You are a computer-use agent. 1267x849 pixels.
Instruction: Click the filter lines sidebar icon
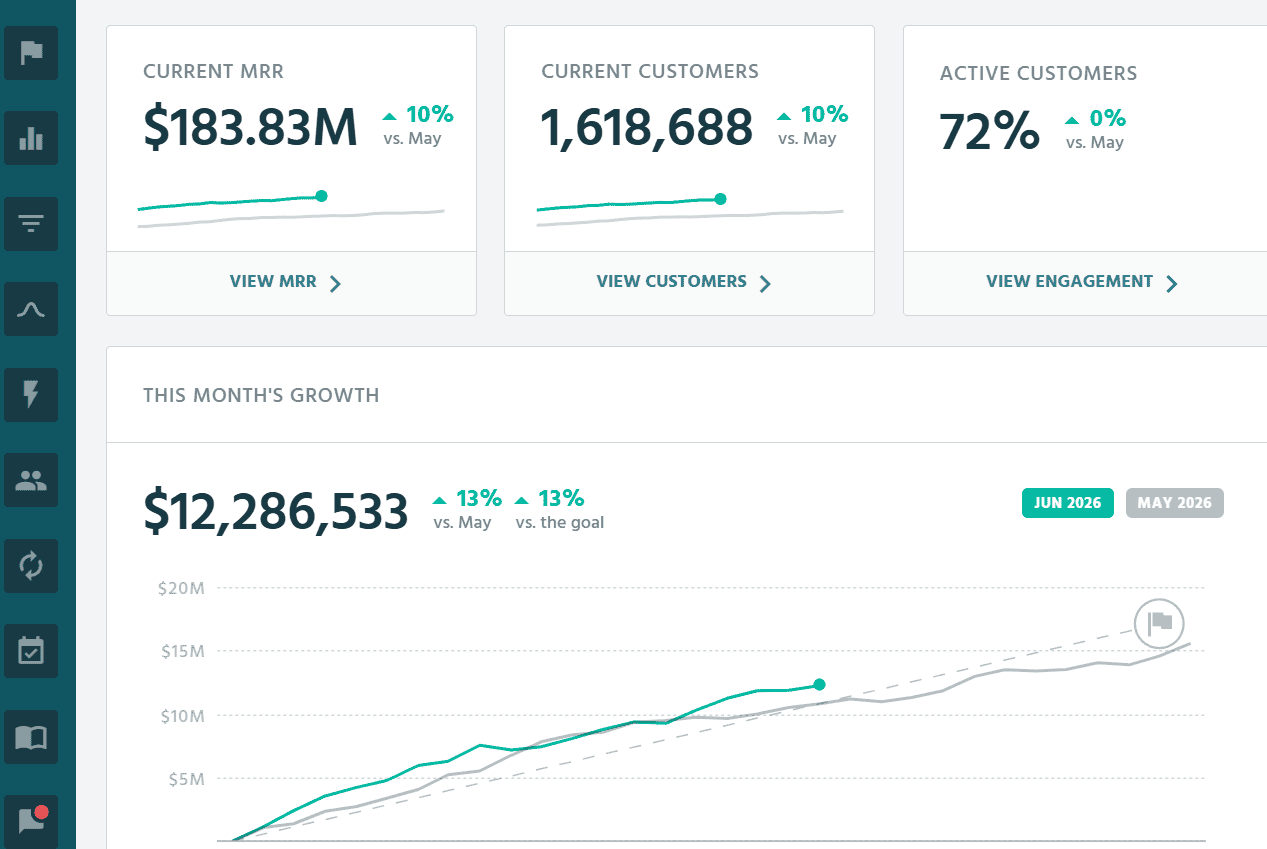(31, 224)
